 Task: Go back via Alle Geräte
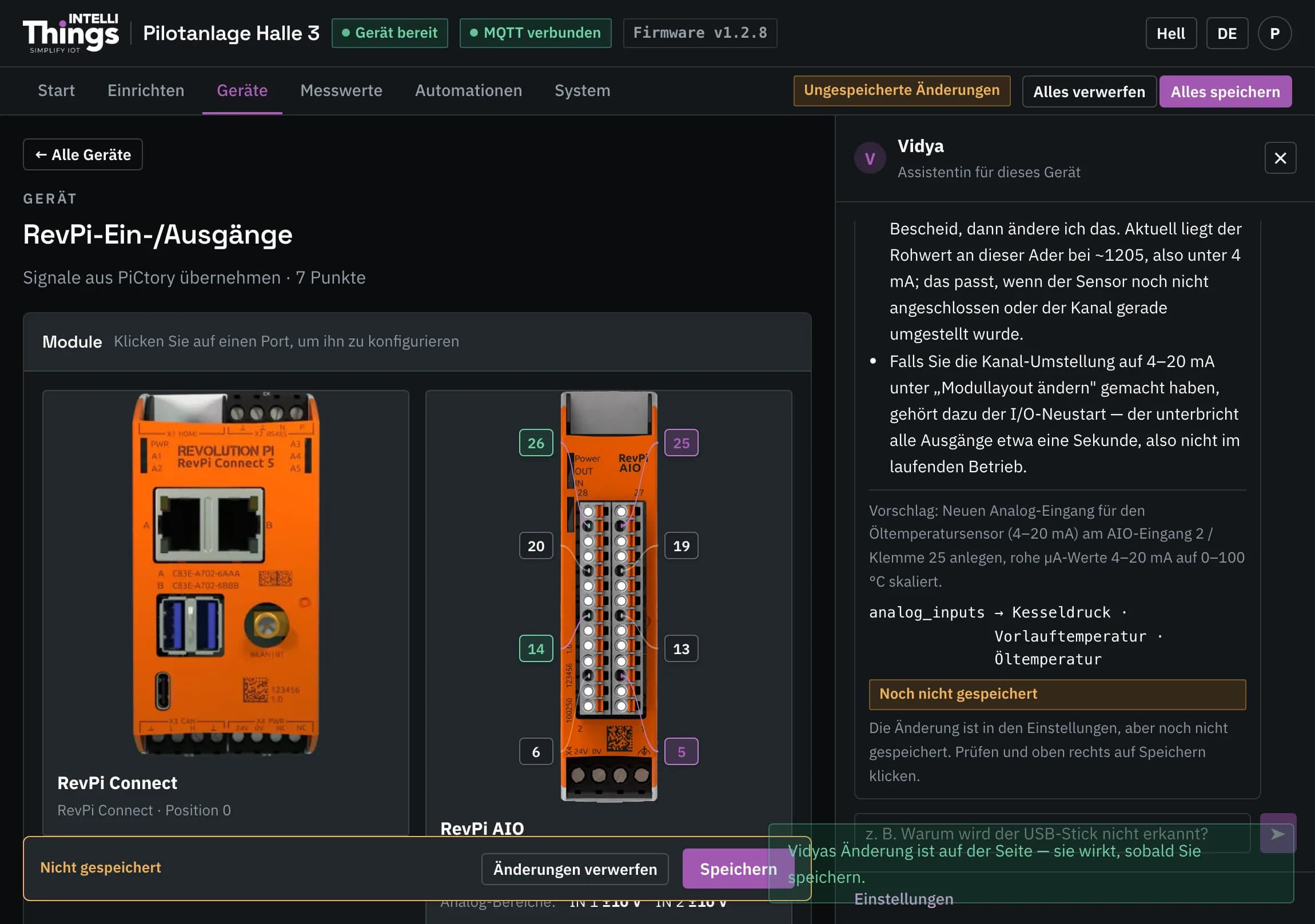pos(83,155)
